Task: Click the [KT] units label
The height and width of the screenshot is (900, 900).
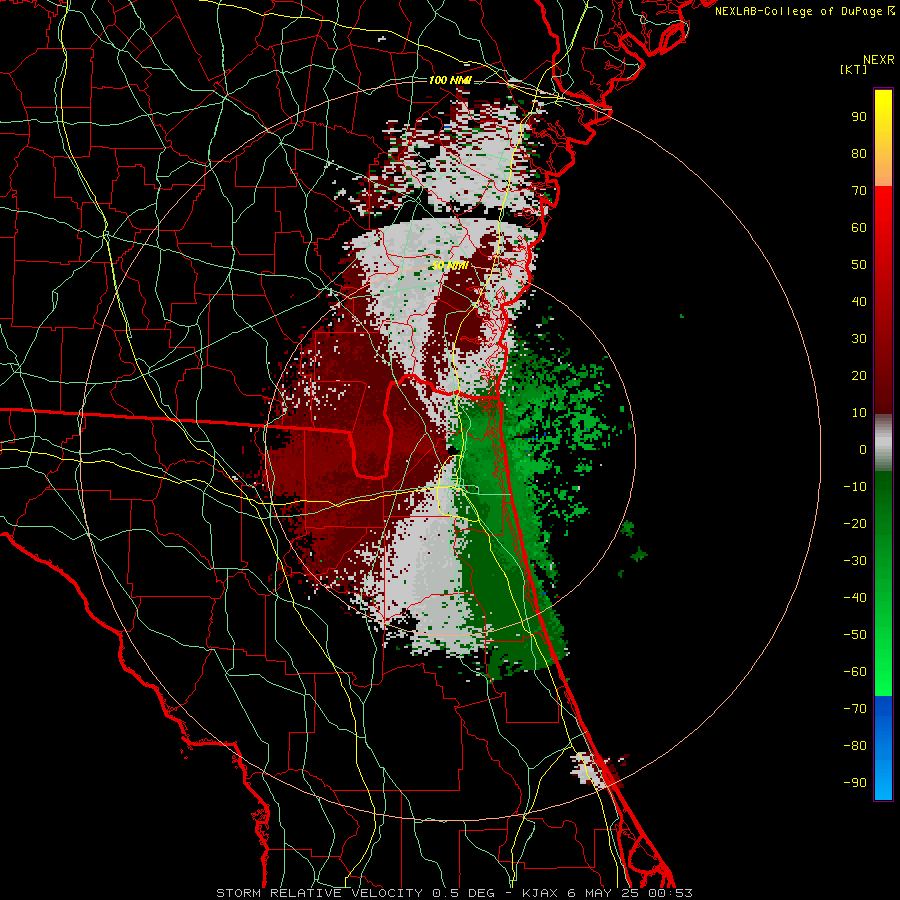Action: (854, 69)
